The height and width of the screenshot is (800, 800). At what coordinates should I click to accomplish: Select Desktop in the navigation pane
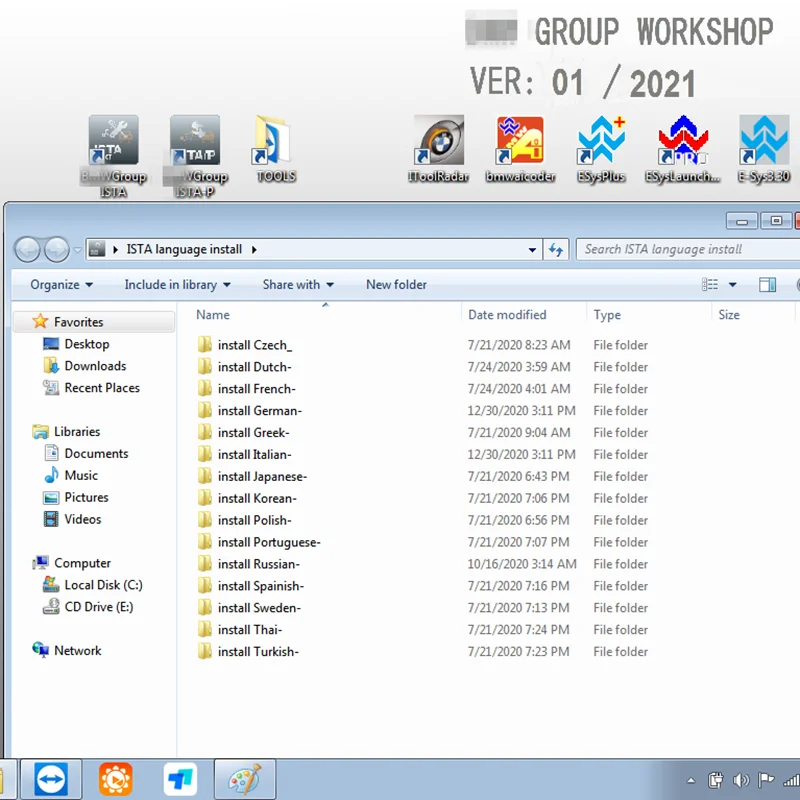(87, 344)
